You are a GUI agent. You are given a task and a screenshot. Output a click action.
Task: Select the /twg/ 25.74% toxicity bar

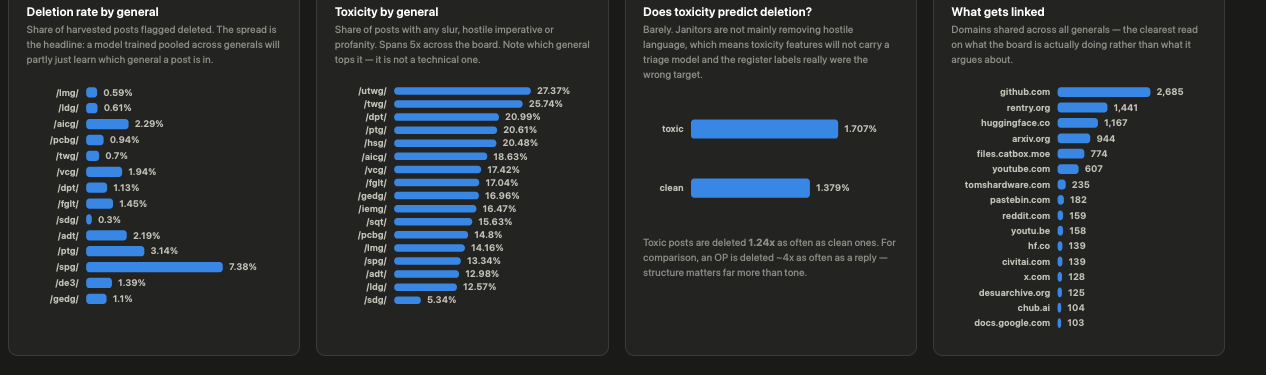tap(458, 104)
